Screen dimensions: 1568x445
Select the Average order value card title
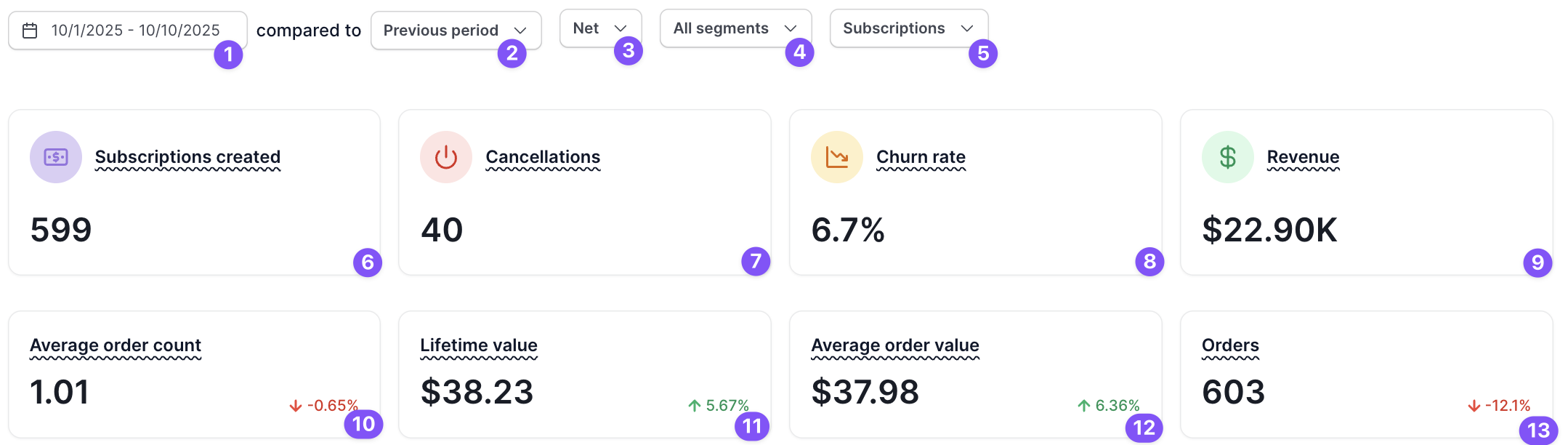click(895, 345)
